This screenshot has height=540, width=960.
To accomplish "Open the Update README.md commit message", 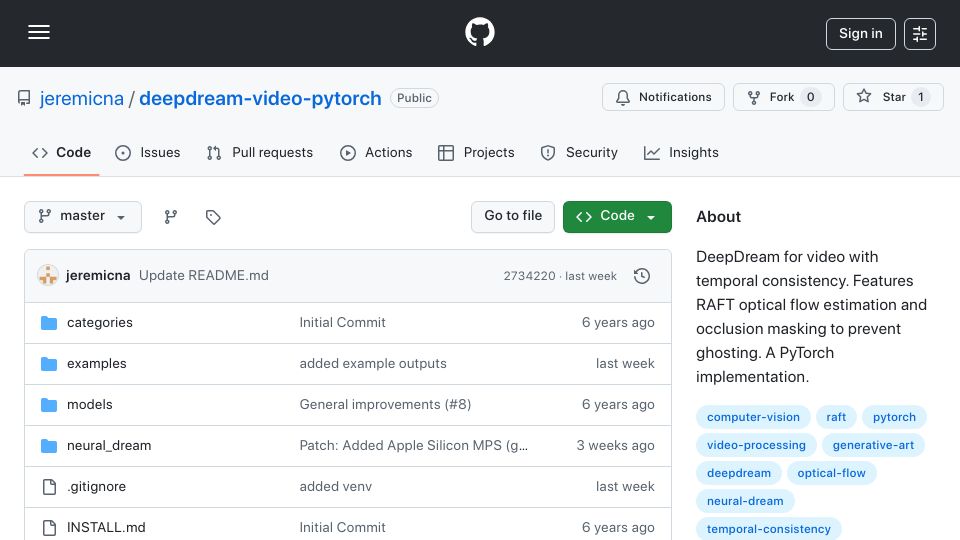I will point(204,276).
